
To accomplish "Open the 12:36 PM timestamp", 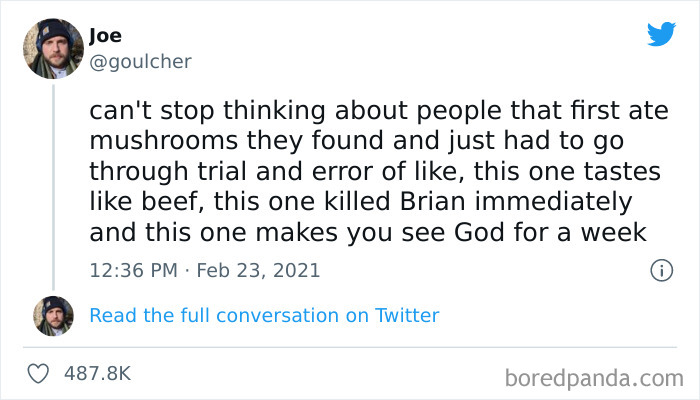I will (x=133, y=270).
